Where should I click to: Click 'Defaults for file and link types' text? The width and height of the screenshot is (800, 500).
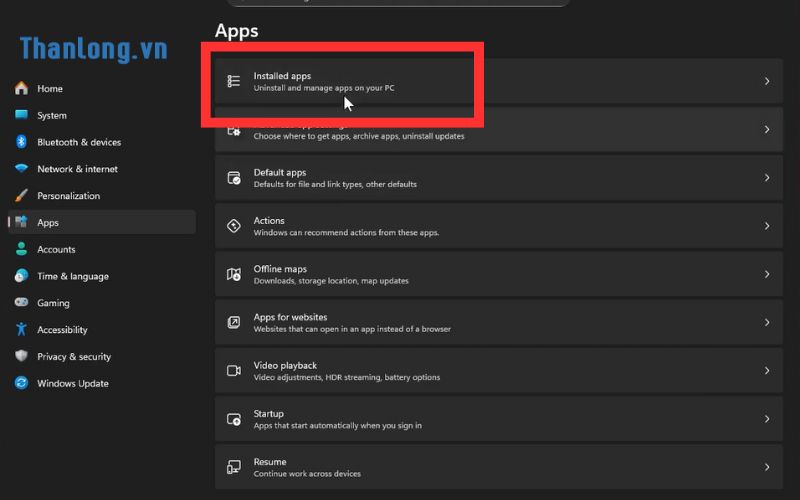[335, 184]
